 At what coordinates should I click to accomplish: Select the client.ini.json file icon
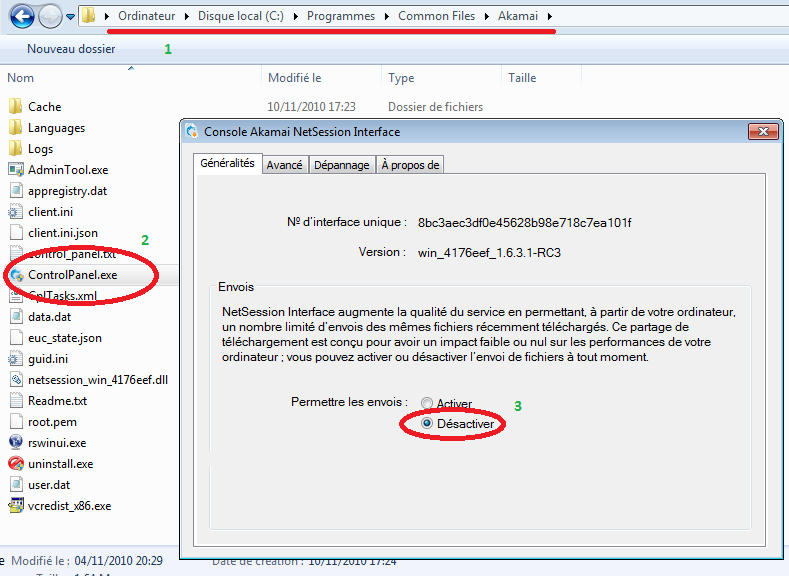(16, 232)
